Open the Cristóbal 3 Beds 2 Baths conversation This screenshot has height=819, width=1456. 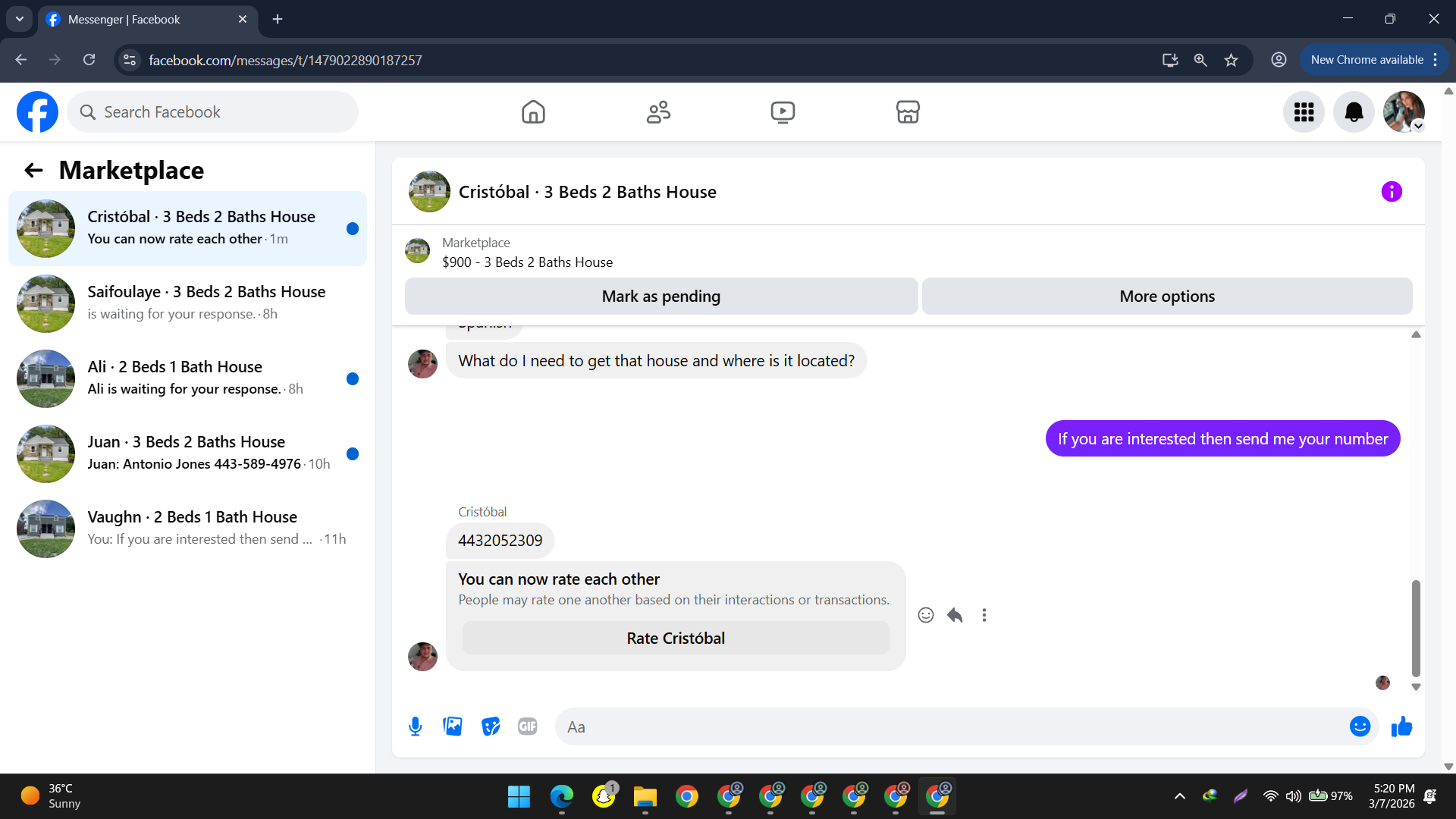[x=187, y=228]
